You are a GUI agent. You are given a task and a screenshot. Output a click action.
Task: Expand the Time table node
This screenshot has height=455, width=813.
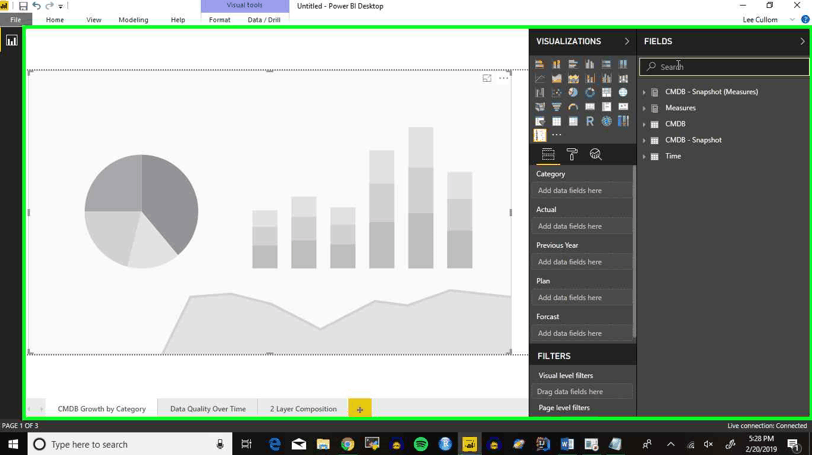coord(644,157)
